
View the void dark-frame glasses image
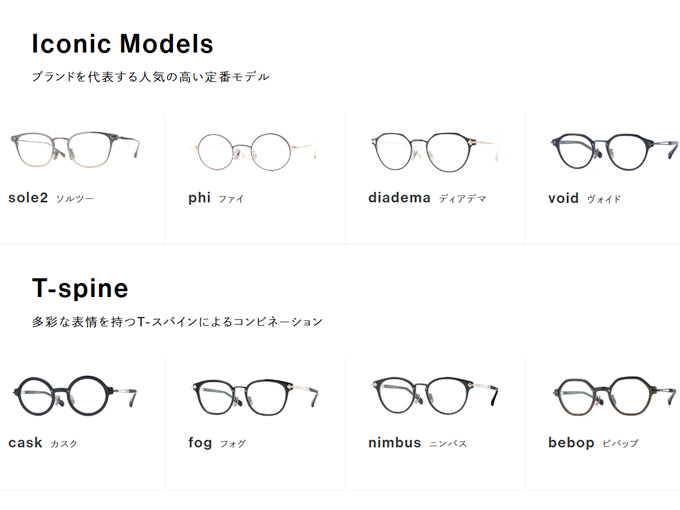pyautogui.click(x=609, y=150)
